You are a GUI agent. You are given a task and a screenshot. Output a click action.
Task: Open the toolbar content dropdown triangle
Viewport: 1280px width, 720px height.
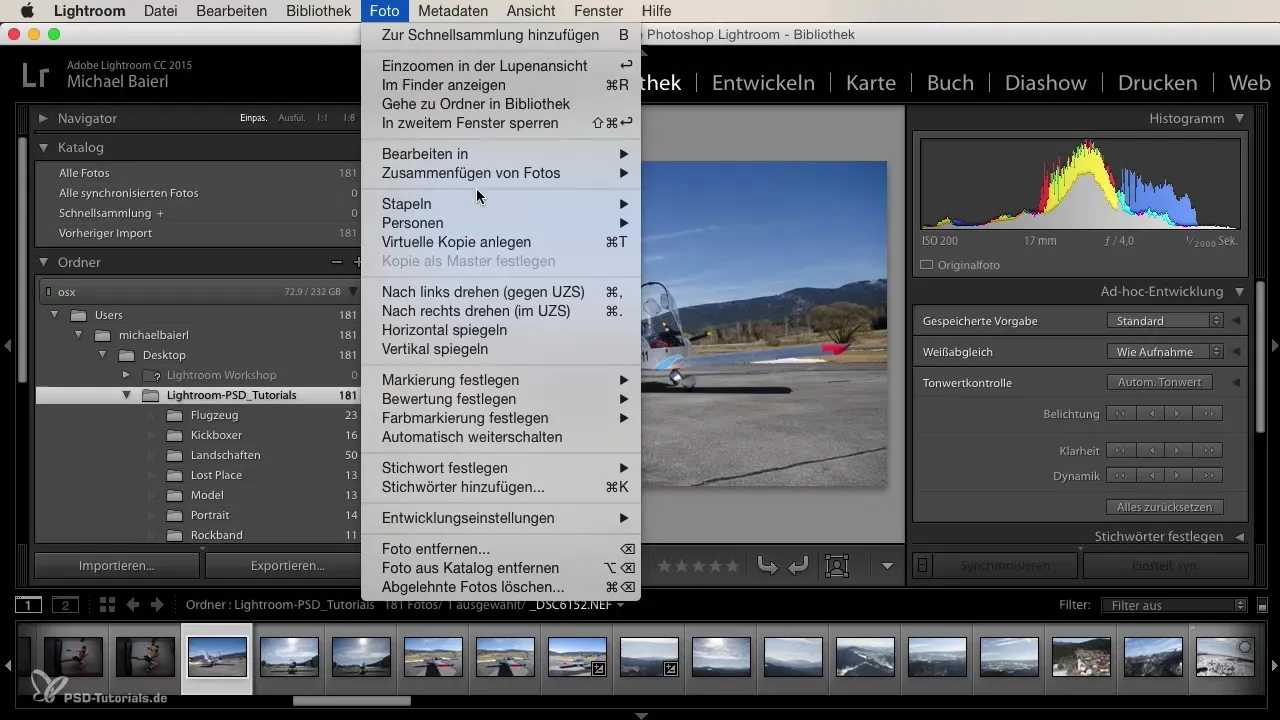click(887, 566)
